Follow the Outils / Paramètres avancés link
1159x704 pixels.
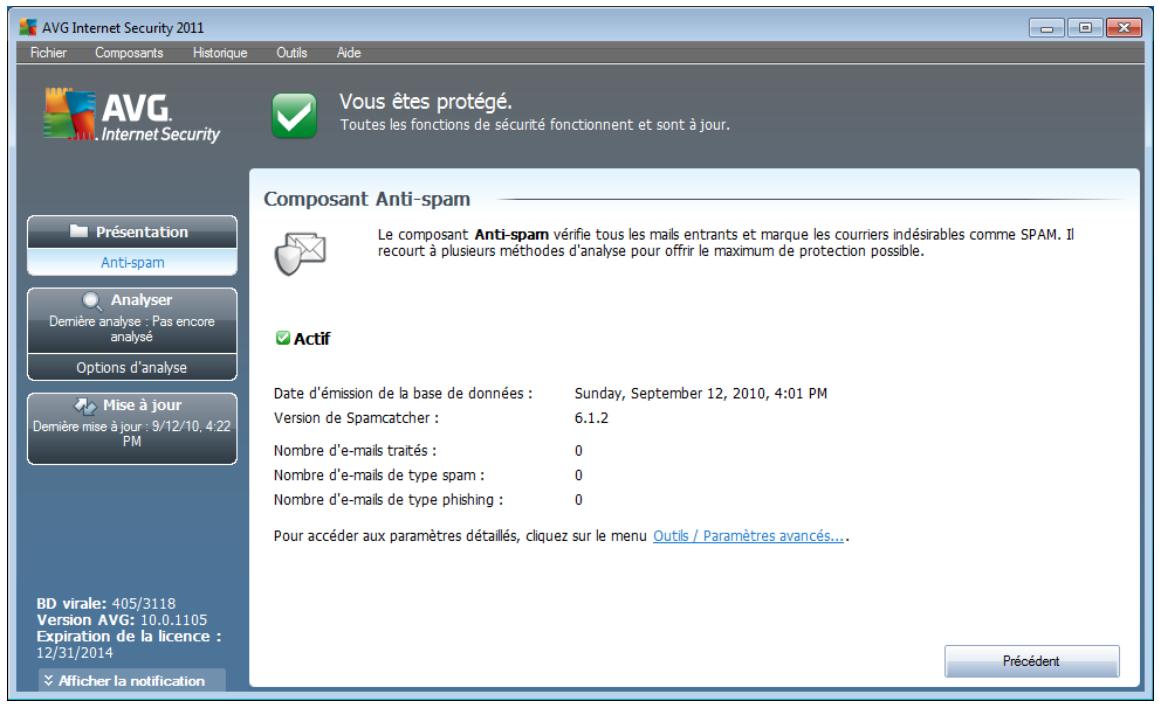click(748, 536)
